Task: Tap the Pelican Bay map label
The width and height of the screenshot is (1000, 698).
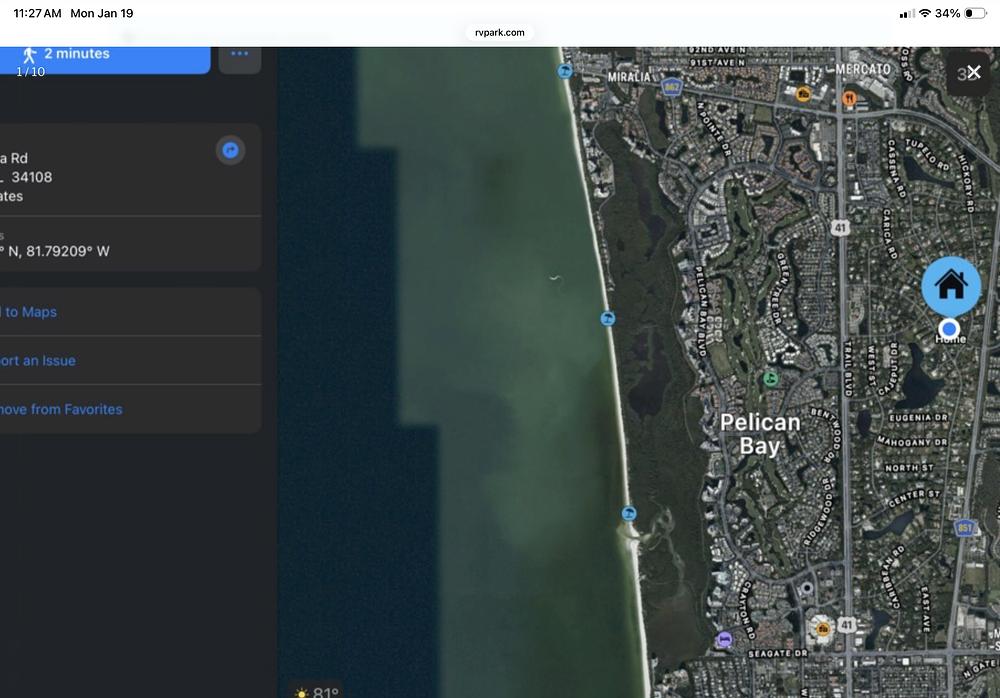Action: click(760, 434)
